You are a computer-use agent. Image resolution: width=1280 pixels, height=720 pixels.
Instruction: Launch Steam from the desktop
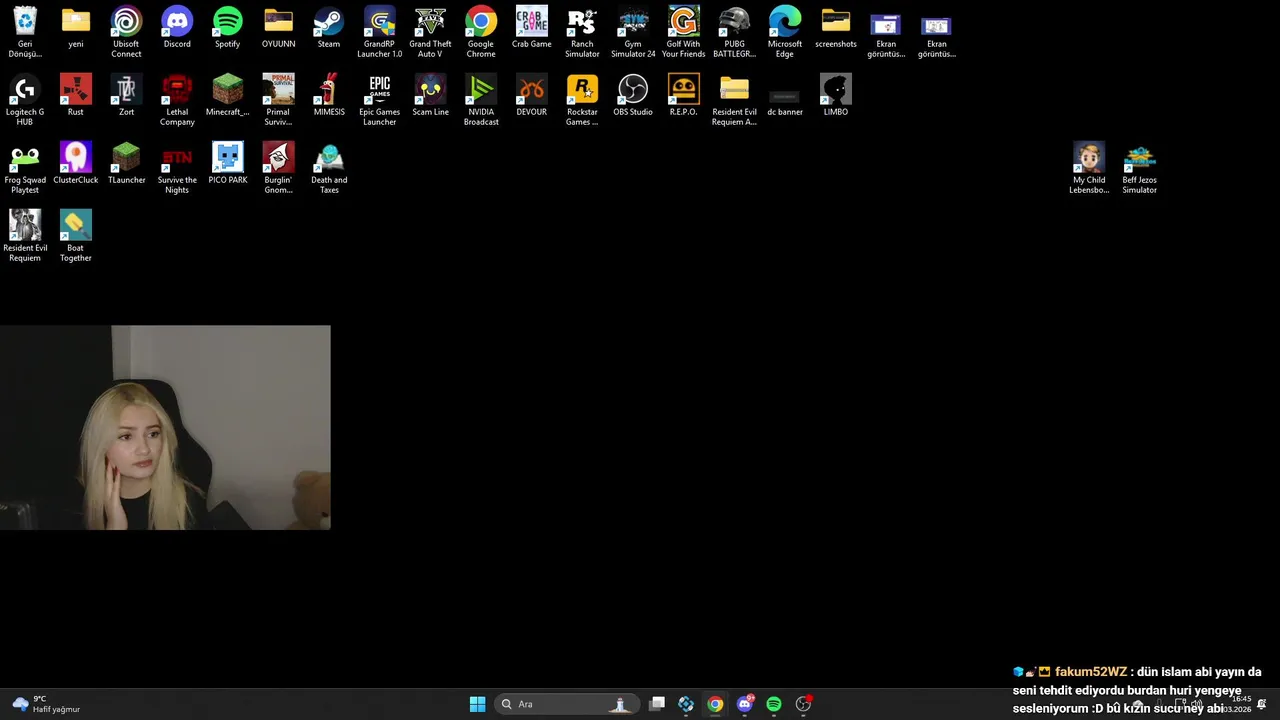tap(329, 28)
